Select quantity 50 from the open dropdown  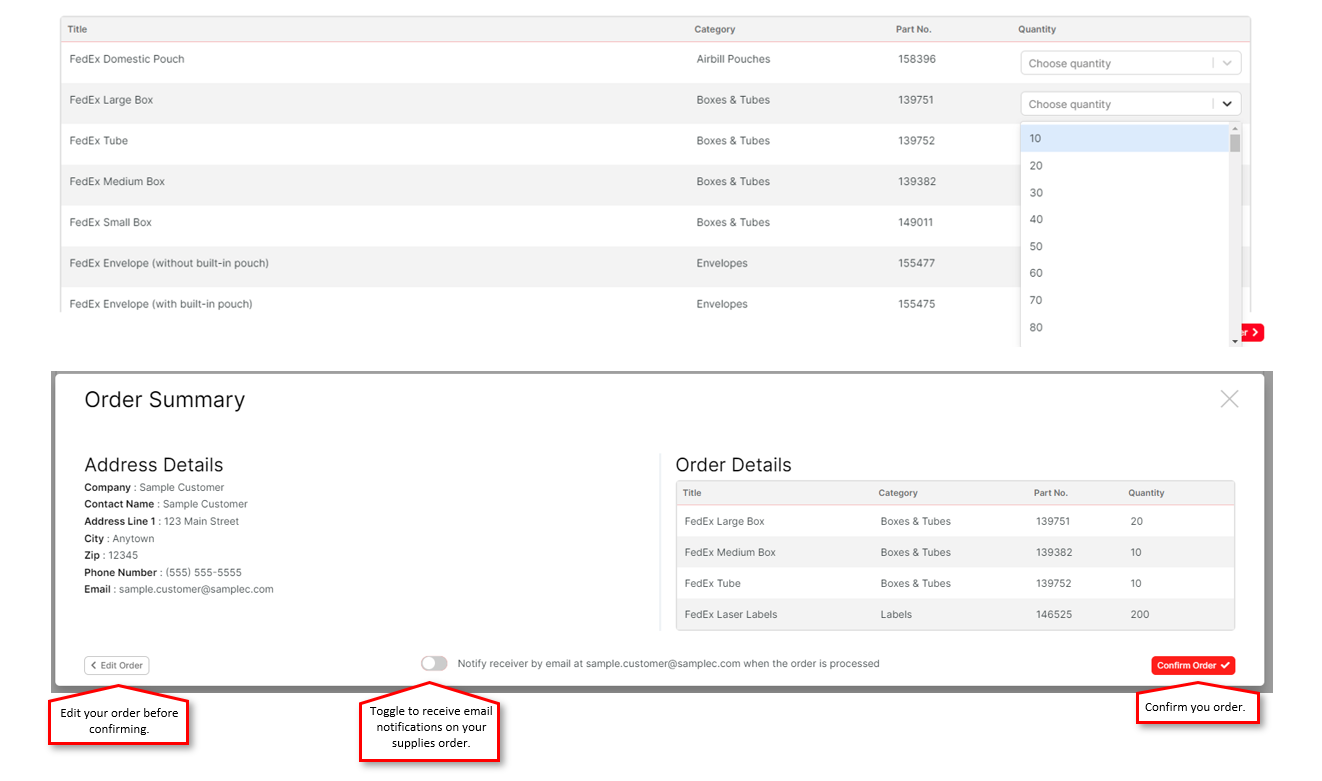tap(1036, 246)
